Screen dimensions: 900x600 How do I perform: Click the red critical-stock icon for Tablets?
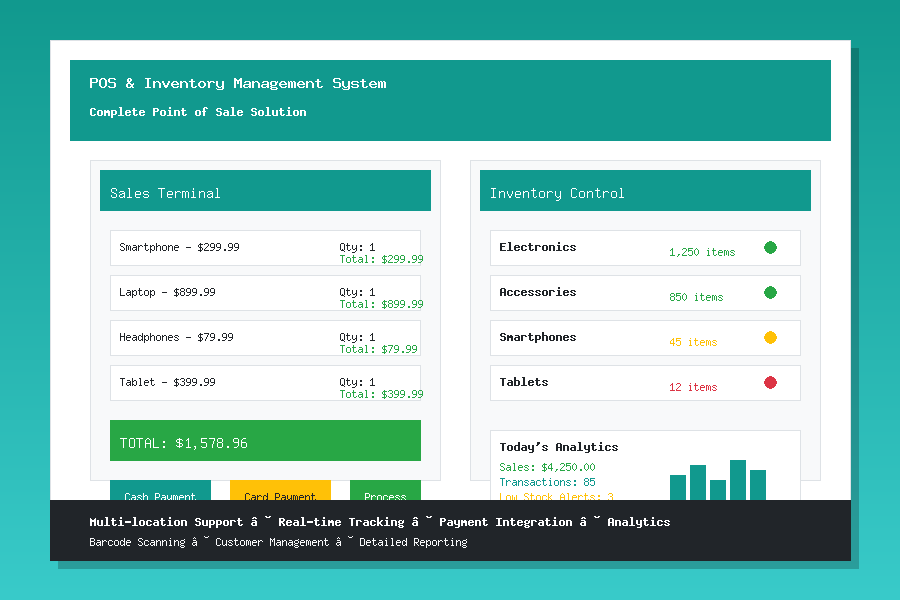(x=769, y=382)
